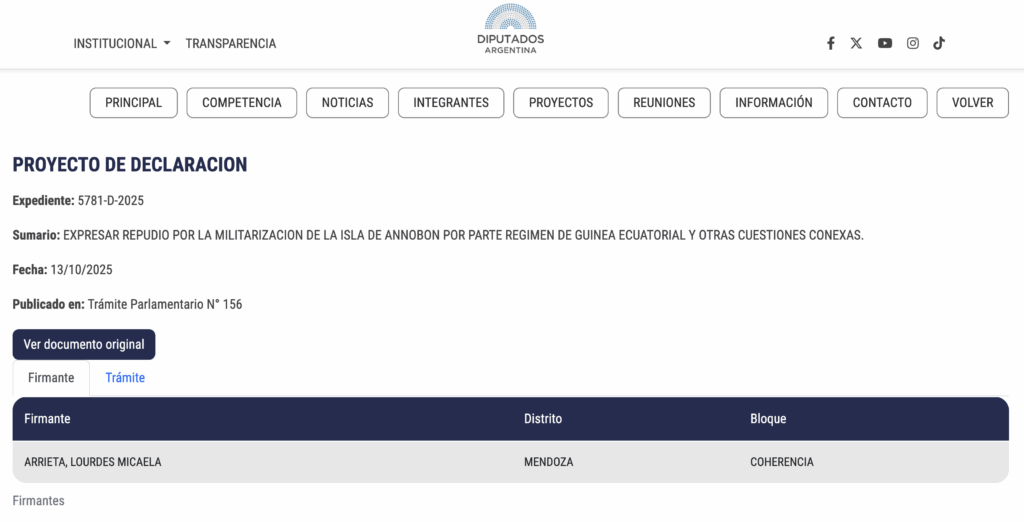Open the TikTok icon

[x=939, y=43]
